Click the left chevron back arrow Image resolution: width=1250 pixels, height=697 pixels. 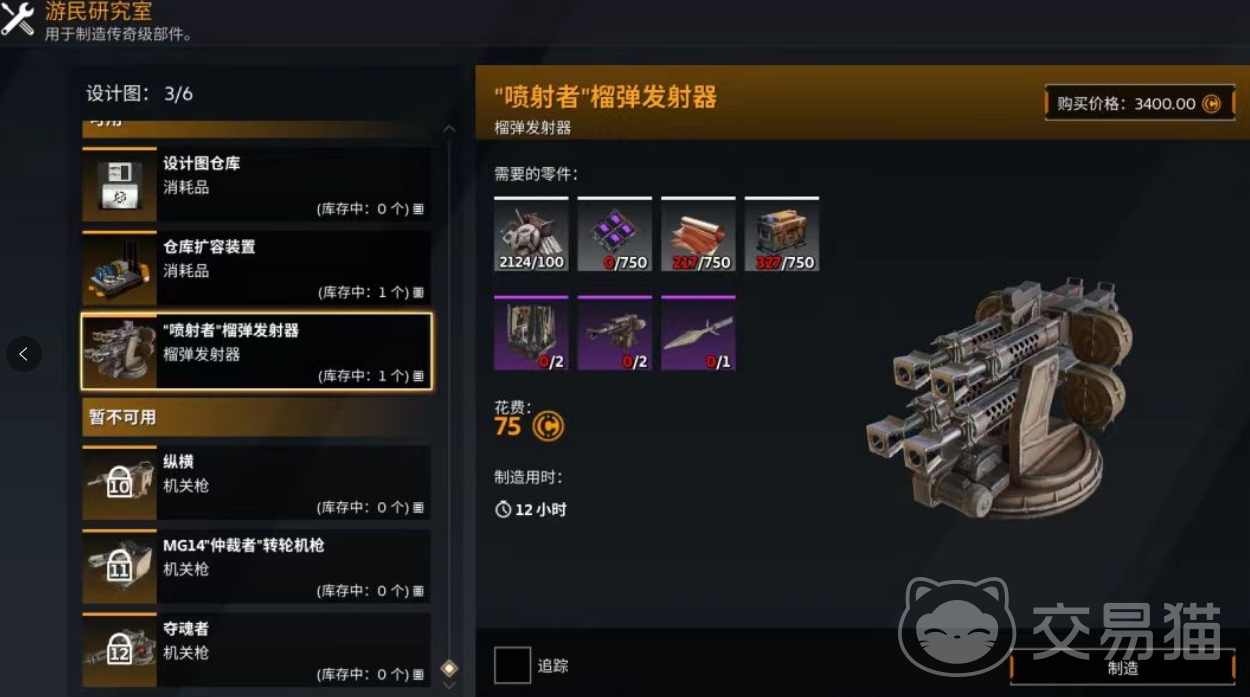point(24,353)
